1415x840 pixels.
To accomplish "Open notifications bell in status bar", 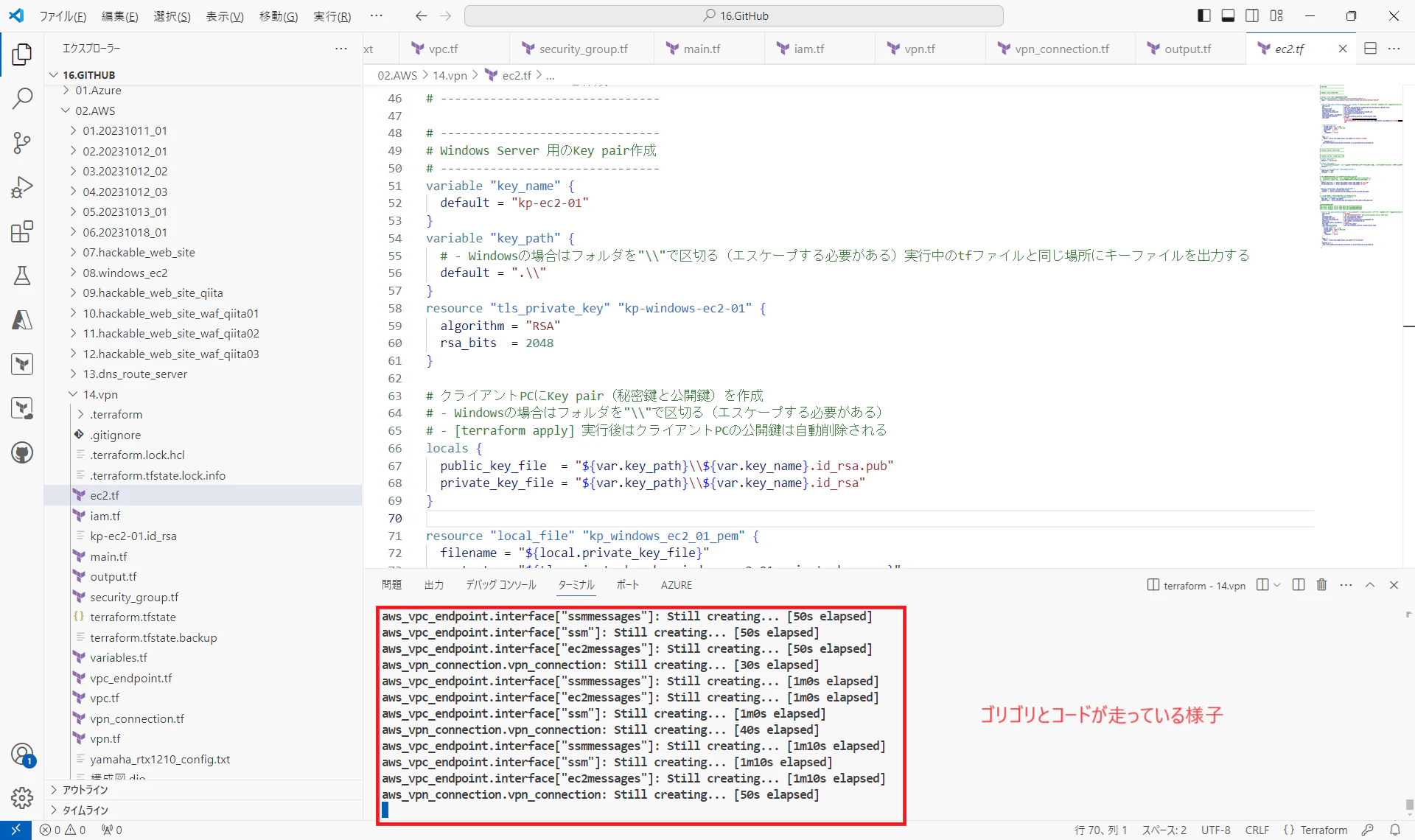I will (1395, 830).
